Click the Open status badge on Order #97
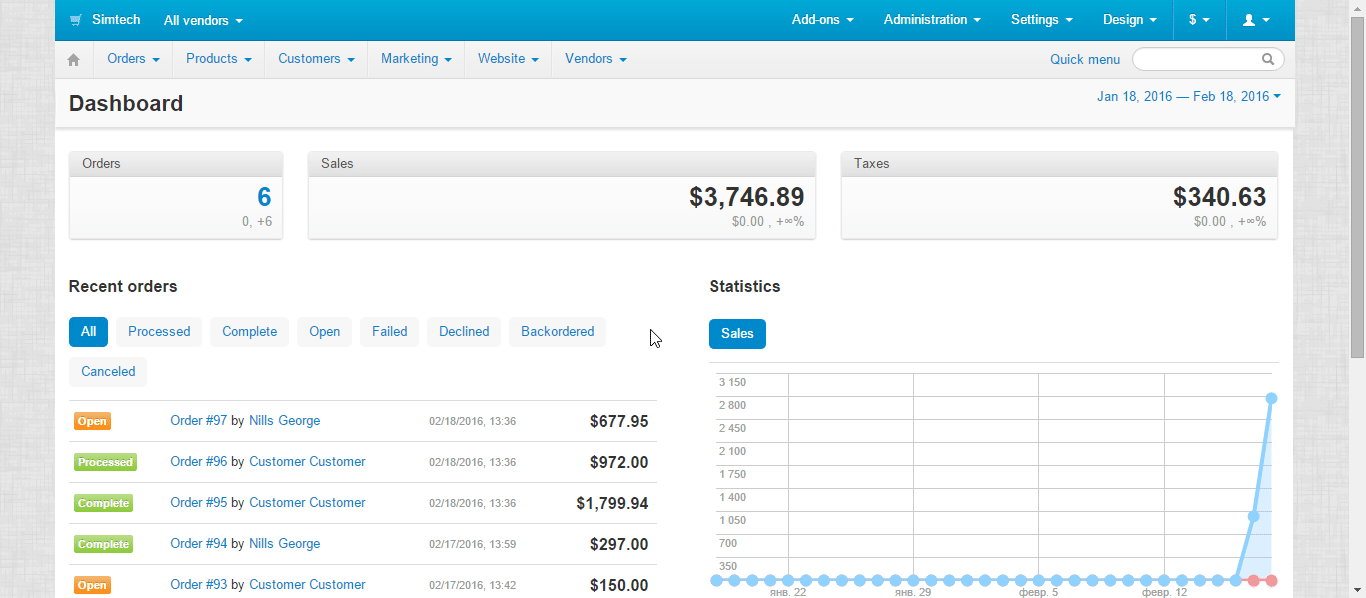Viewport: 1366px width, 598px height. point(92,422)
